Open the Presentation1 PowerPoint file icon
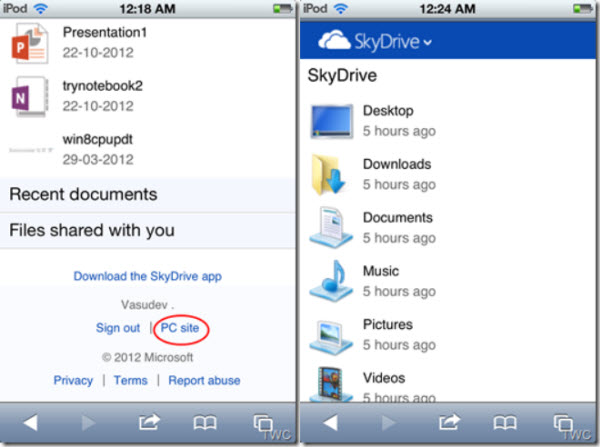Screen dimensions: 600x447 [x=29, y=43]
